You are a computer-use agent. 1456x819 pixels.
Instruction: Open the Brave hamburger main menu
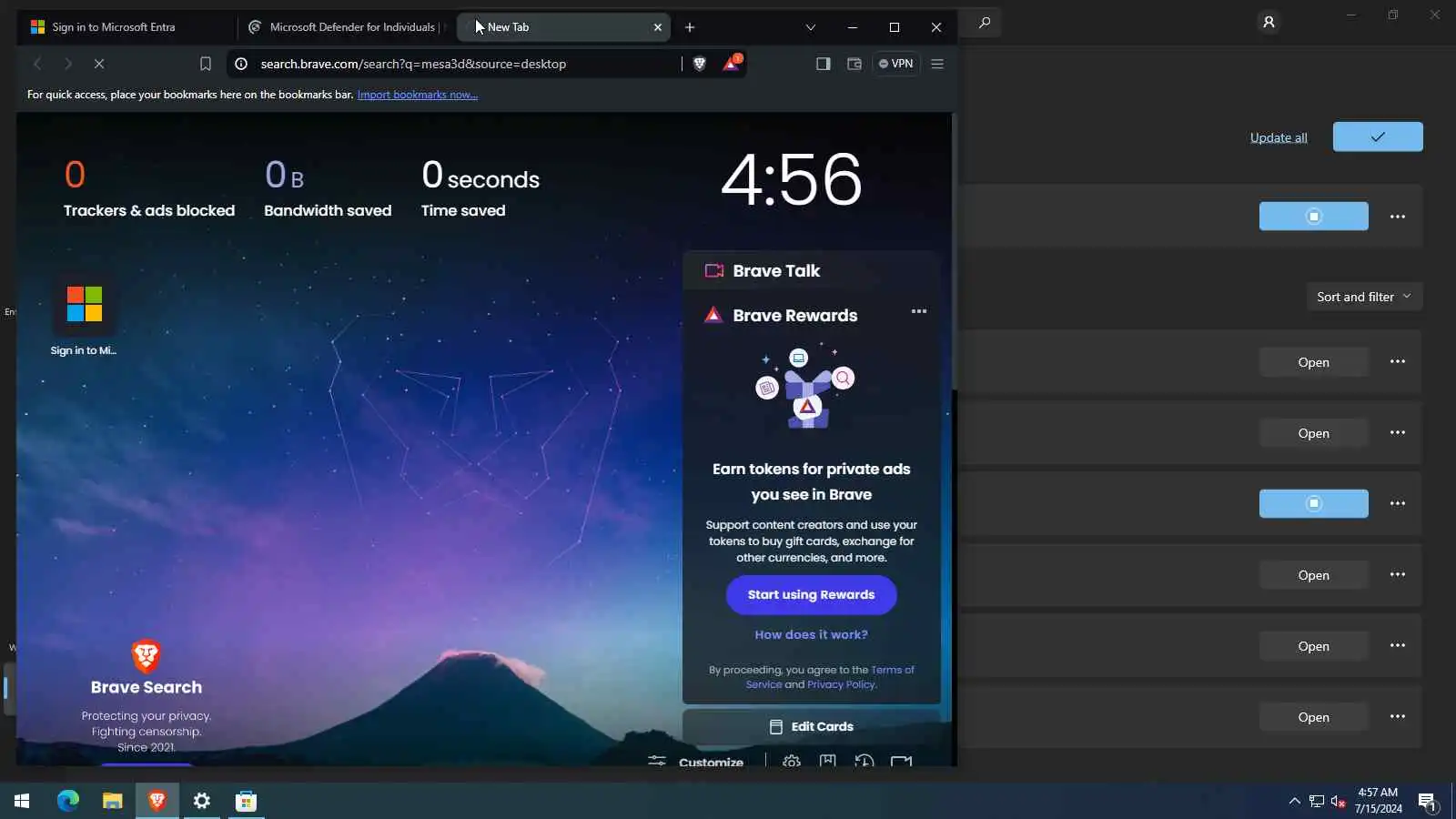(x=937, y=64)
